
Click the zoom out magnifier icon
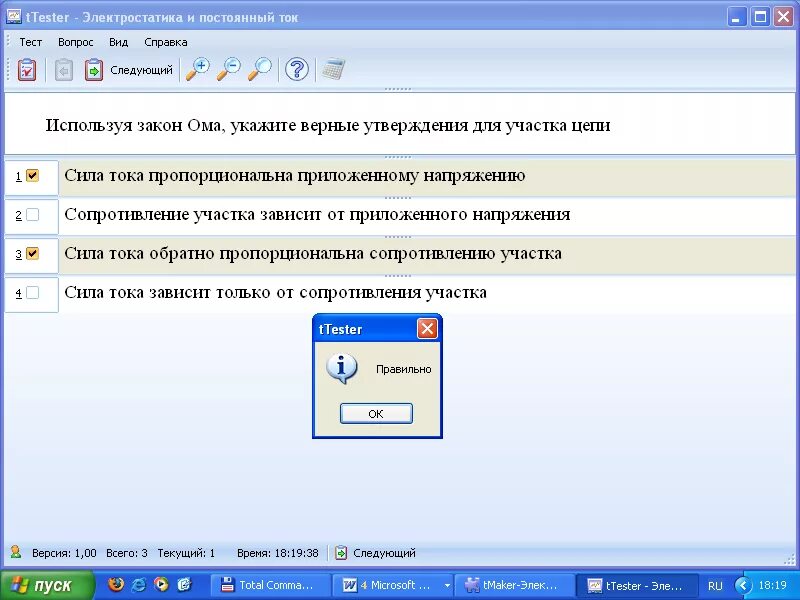tap(229, 69)
